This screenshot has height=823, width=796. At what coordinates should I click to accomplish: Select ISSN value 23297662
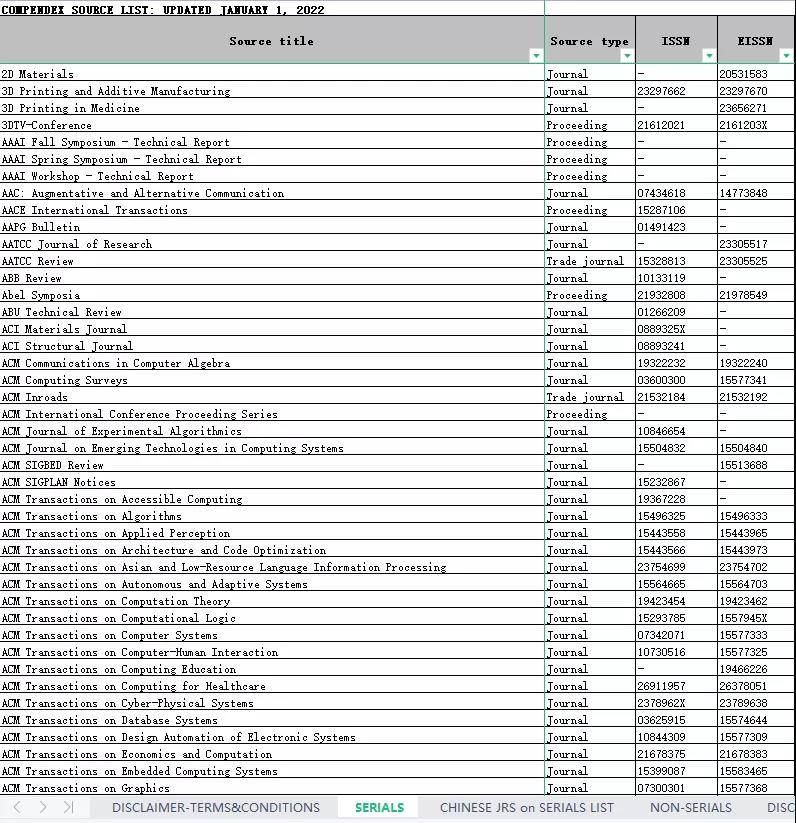(x=676, y=91)
